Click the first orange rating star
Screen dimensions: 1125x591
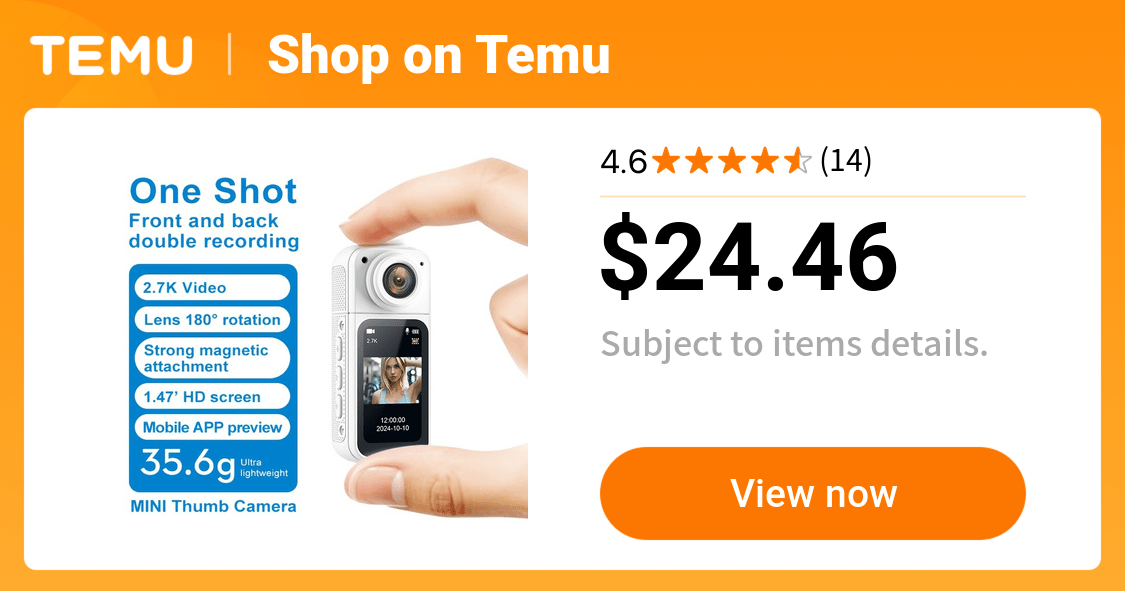pyautogui.click(x=666, y=161)
